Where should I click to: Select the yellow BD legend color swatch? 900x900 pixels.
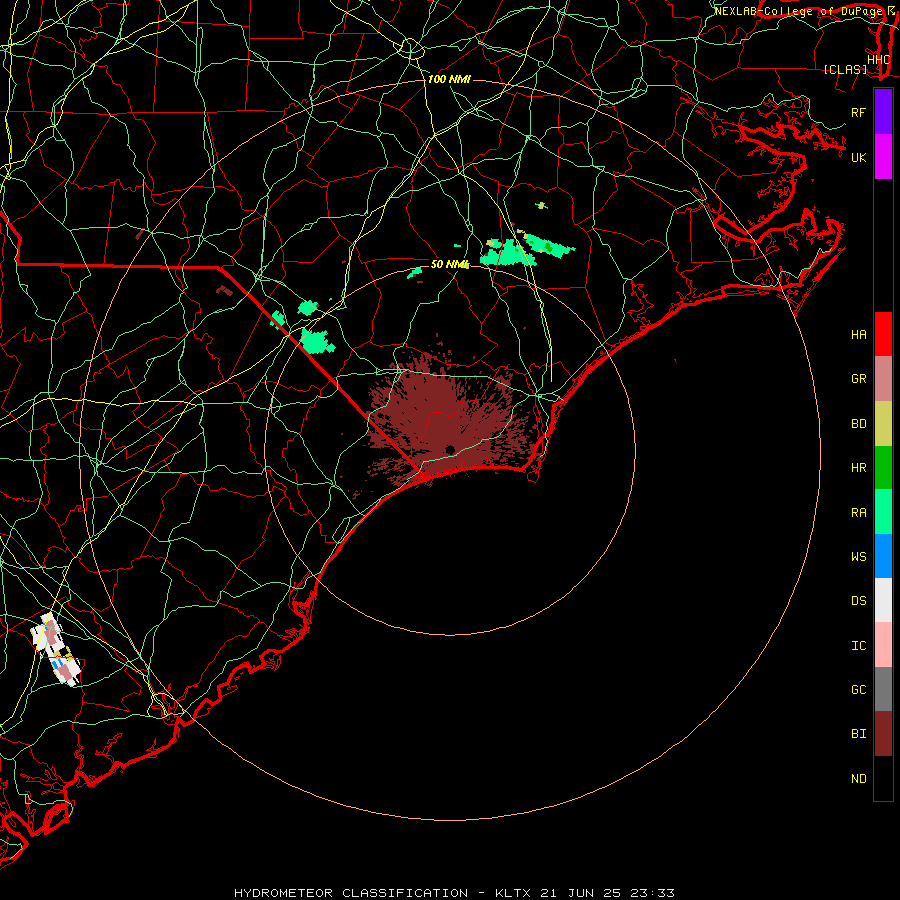[x=883, y=424]
